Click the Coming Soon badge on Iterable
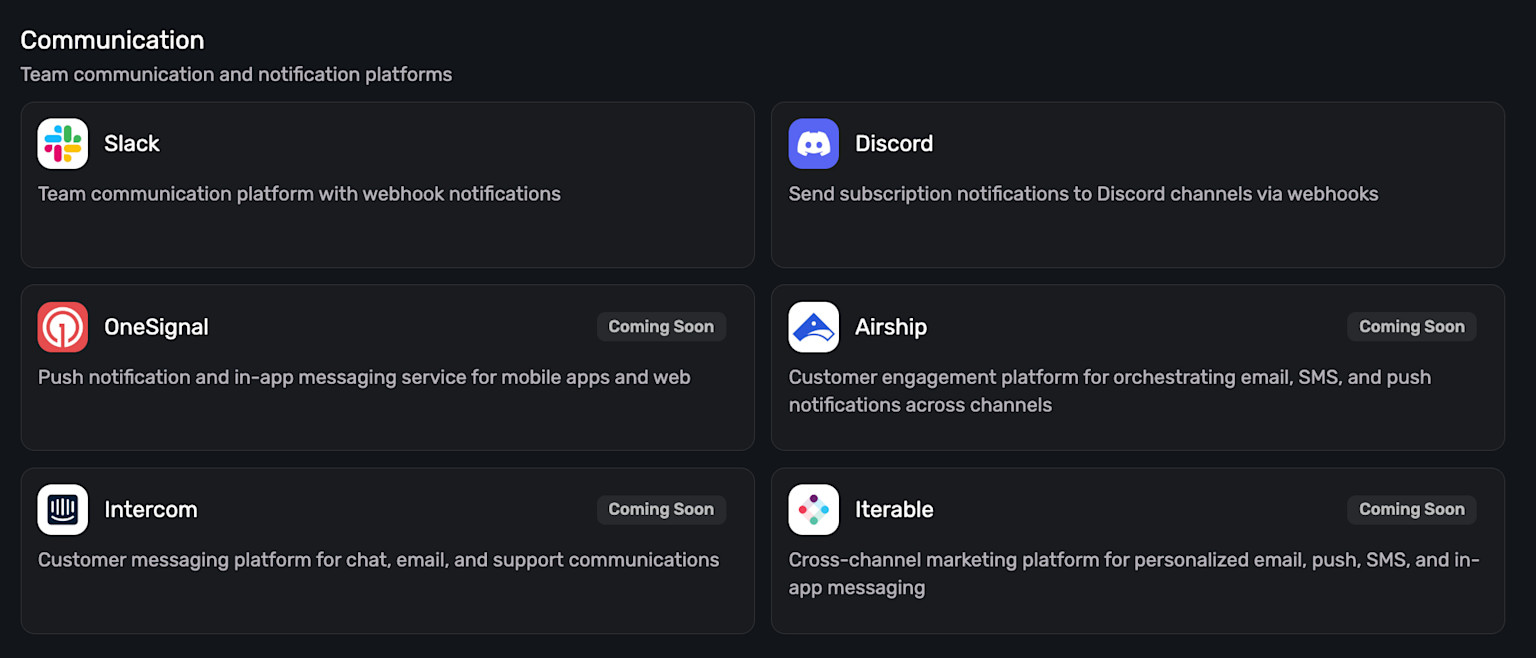 (x=1412, y=510)
